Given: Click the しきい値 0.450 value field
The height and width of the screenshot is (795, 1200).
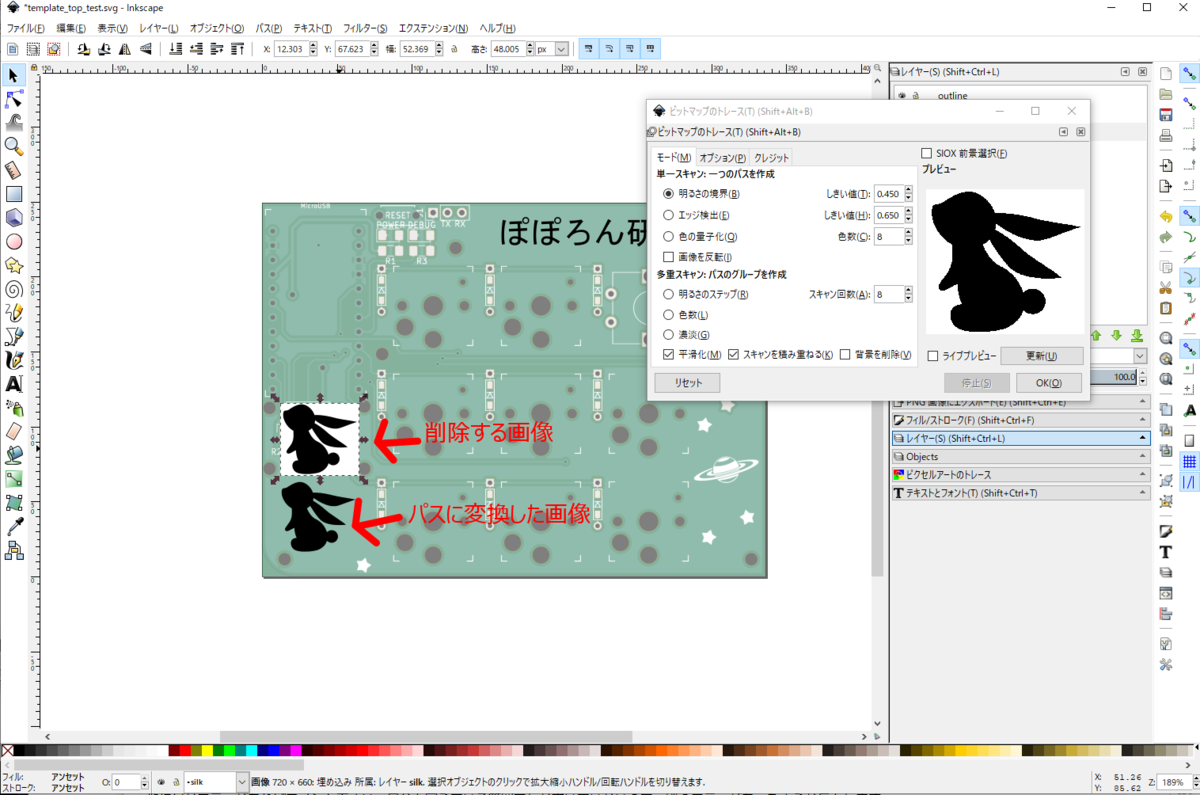Looking at the screenshot, I should (888, 193).
